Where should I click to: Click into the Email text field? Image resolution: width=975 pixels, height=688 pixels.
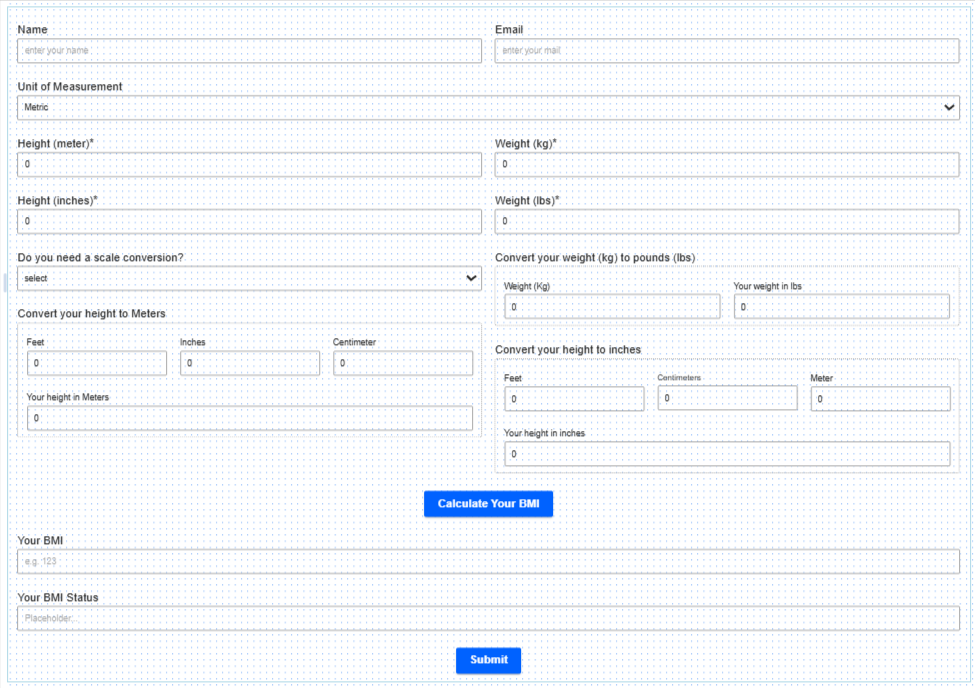(x=727, y=51)
